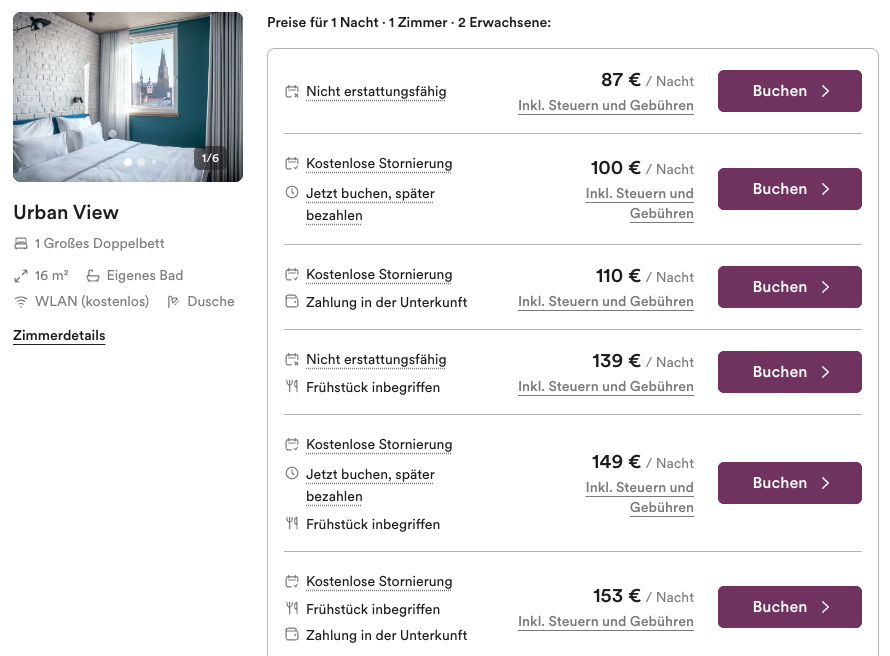Click the WLAN wifi icon
This screenshot has width=890, height=656.
(21, 302)
